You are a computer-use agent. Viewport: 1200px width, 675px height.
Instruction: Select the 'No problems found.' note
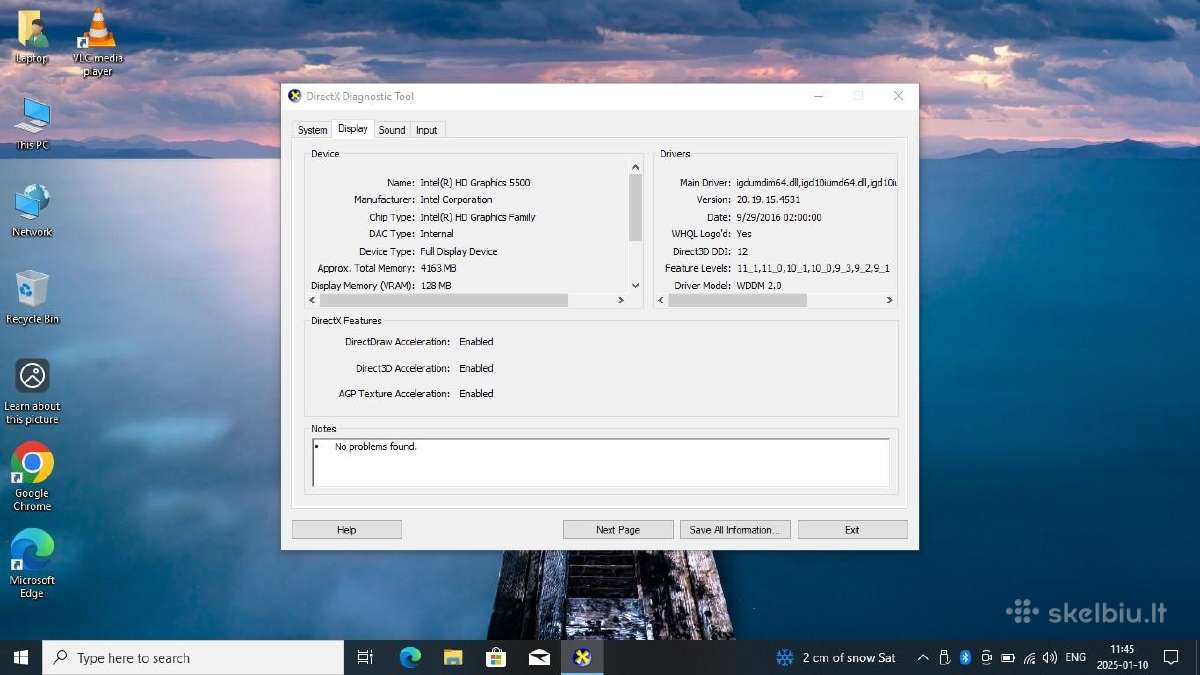coord(375,447)
